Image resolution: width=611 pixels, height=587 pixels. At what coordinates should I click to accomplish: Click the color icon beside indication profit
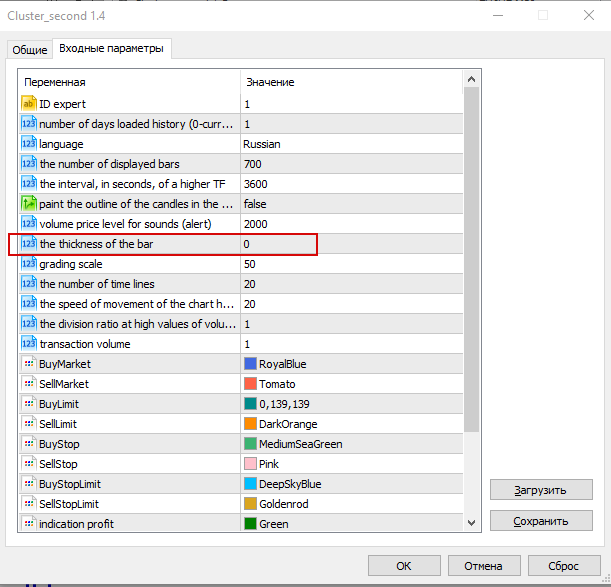[28, 524]
